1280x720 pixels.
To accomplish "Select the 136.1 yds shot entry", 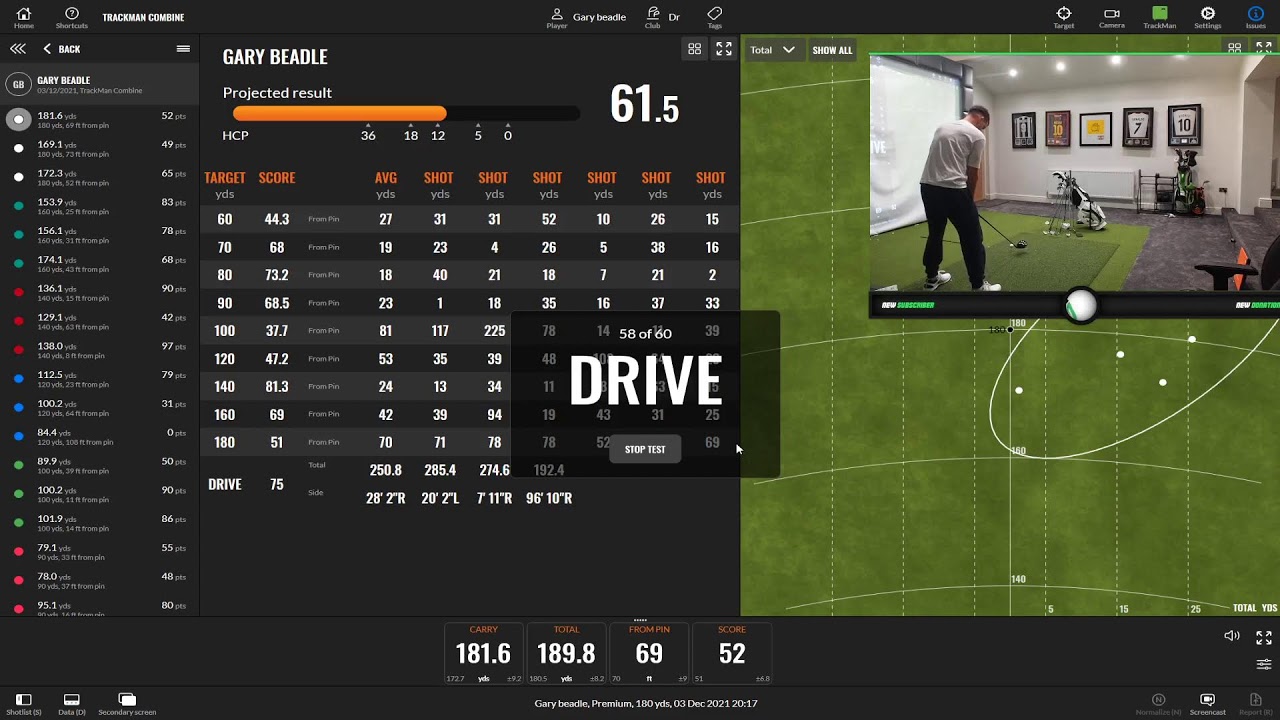I will pyautogui.click(x=100, y=293).
